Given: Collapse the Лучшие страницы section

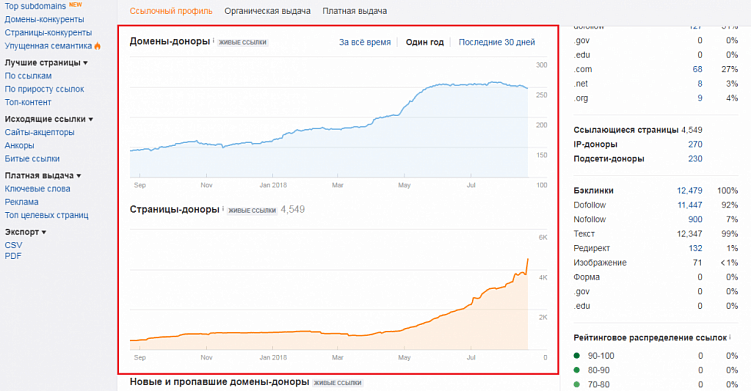Looking at the screenshot, I should (x=46, y=63).
